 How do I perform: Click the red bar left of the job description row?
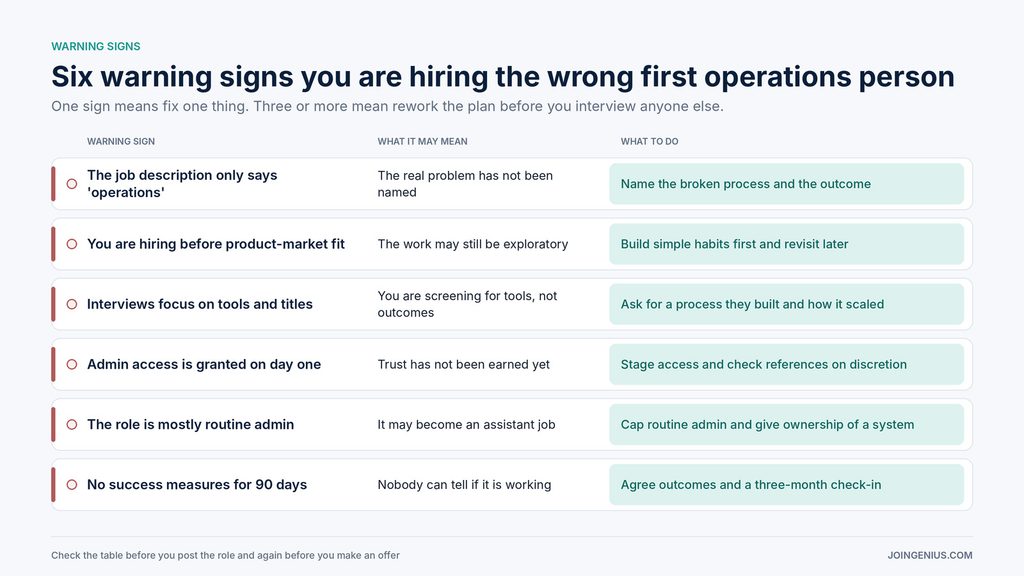pos(54,184)
